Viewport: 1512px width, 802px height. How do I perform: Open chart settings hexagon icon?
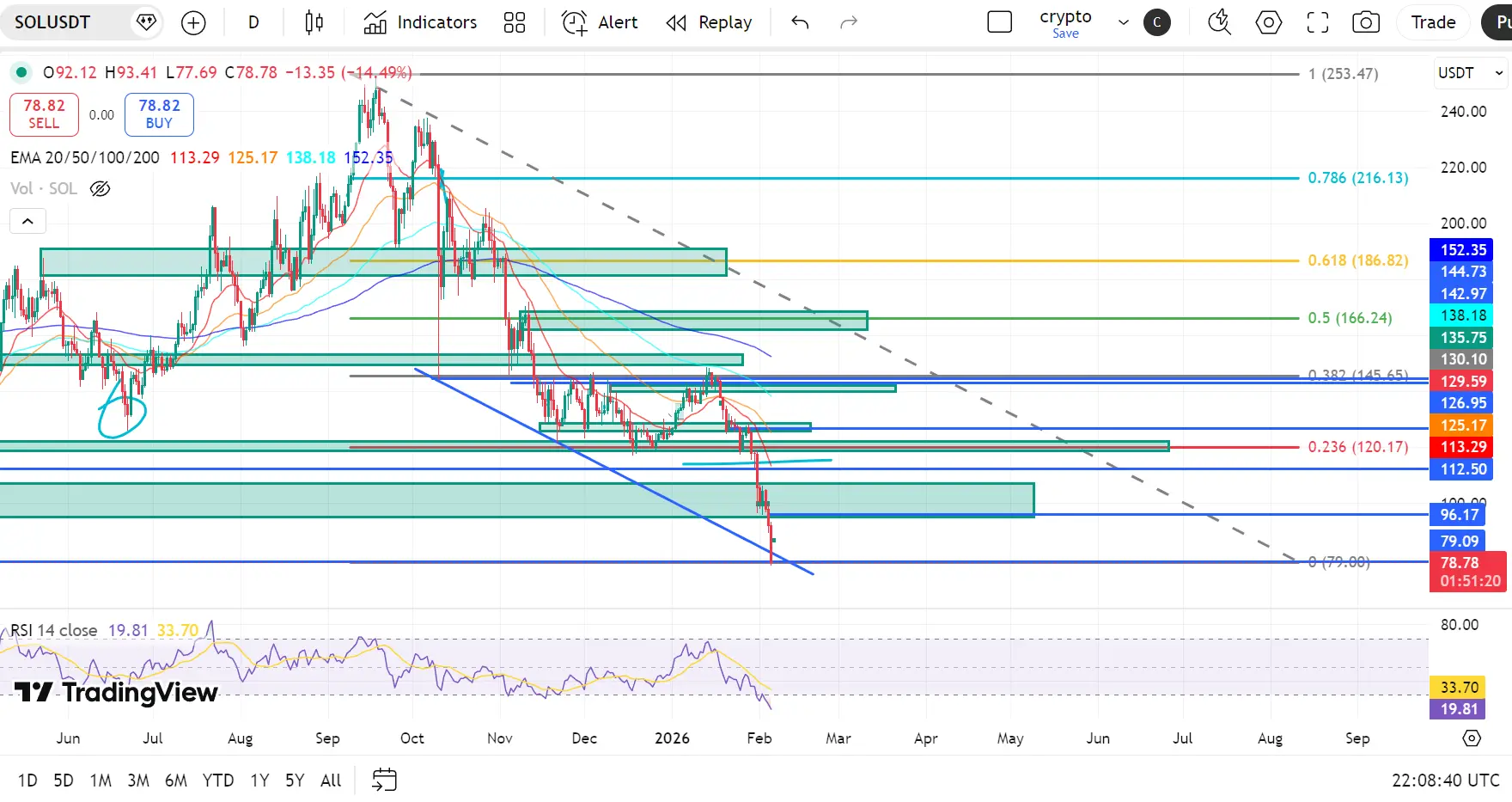point(1269,23)
